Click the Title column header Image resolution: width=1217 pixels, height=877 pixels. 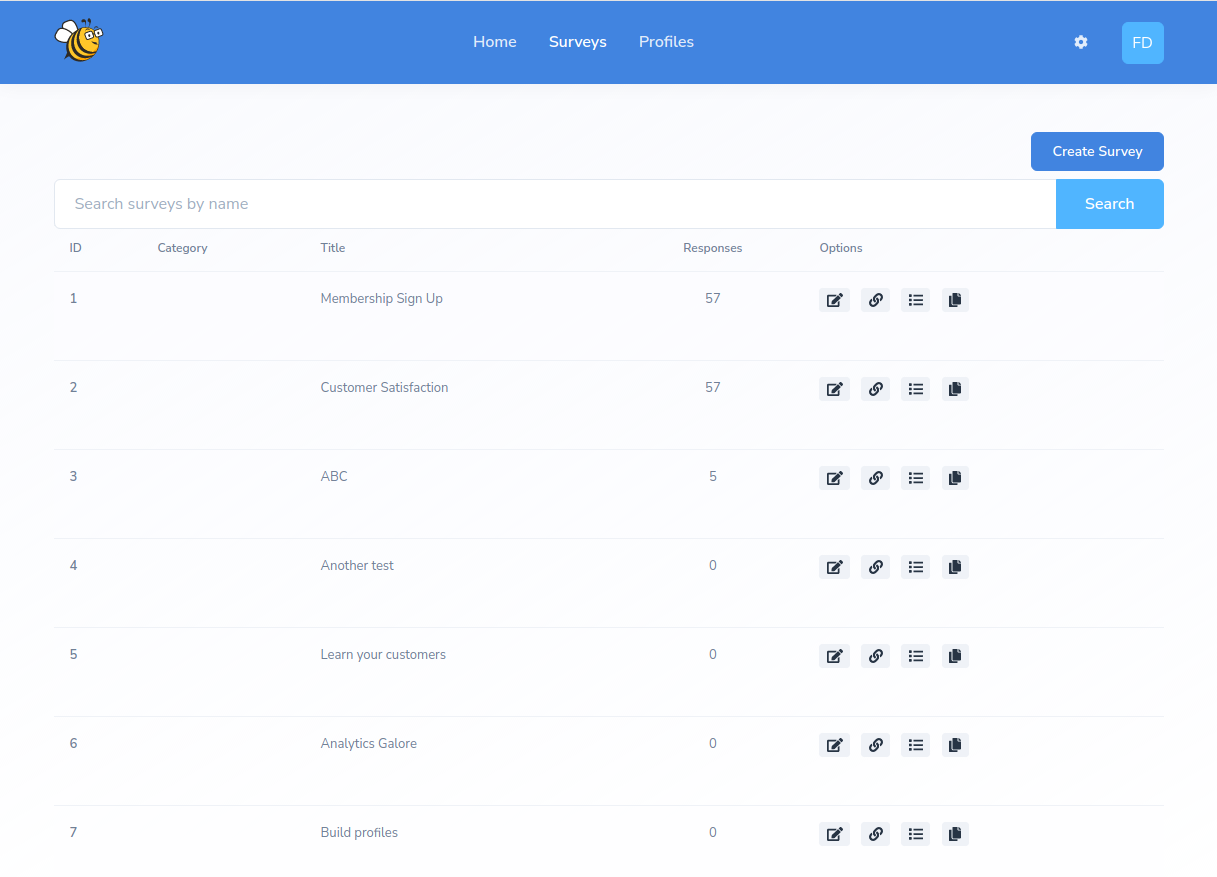pyautogui.click(x=333, y=248)
